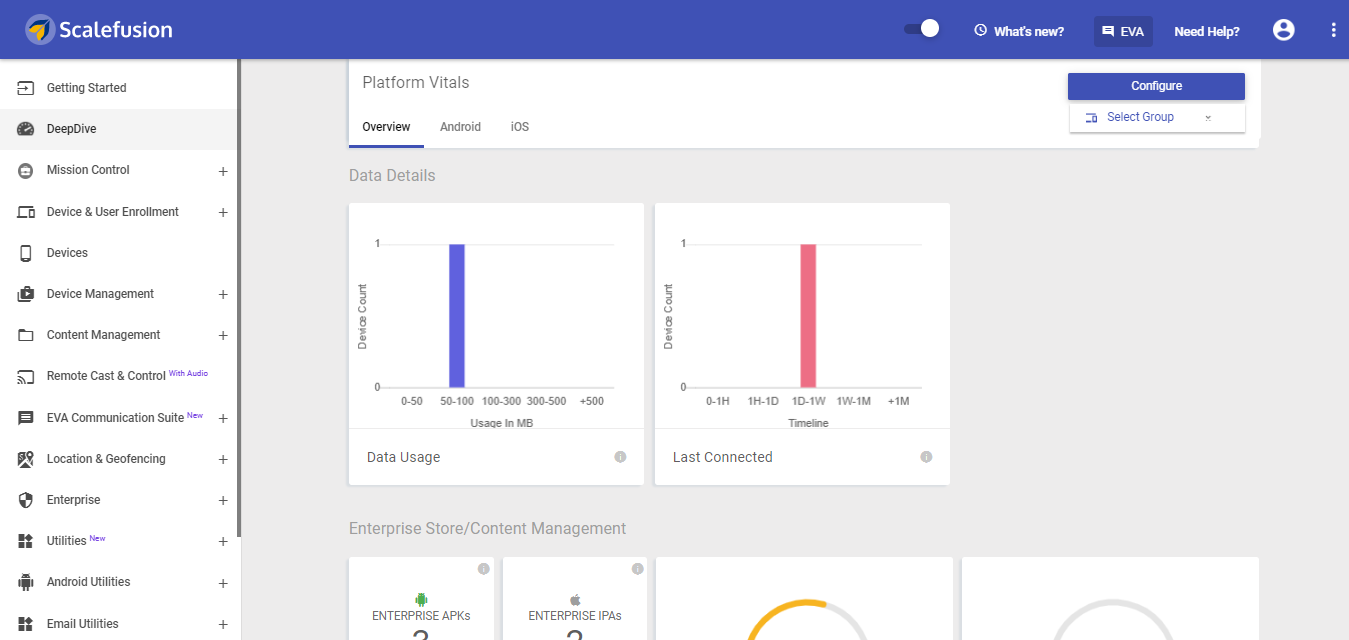This screenshot has width=1349, height=640.
Task: Click the 1W-1M timeline axis label
Action: (x=853, y=401)
